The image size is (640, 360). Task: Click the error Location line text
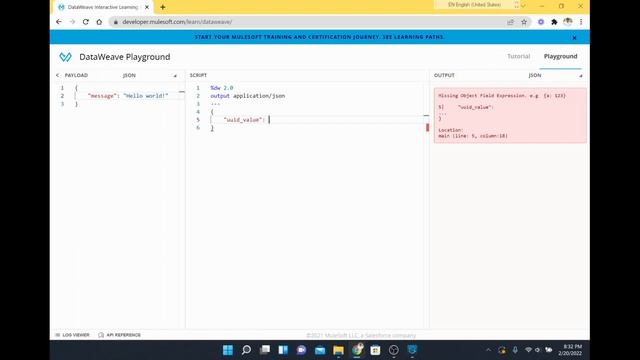point(473,136)
